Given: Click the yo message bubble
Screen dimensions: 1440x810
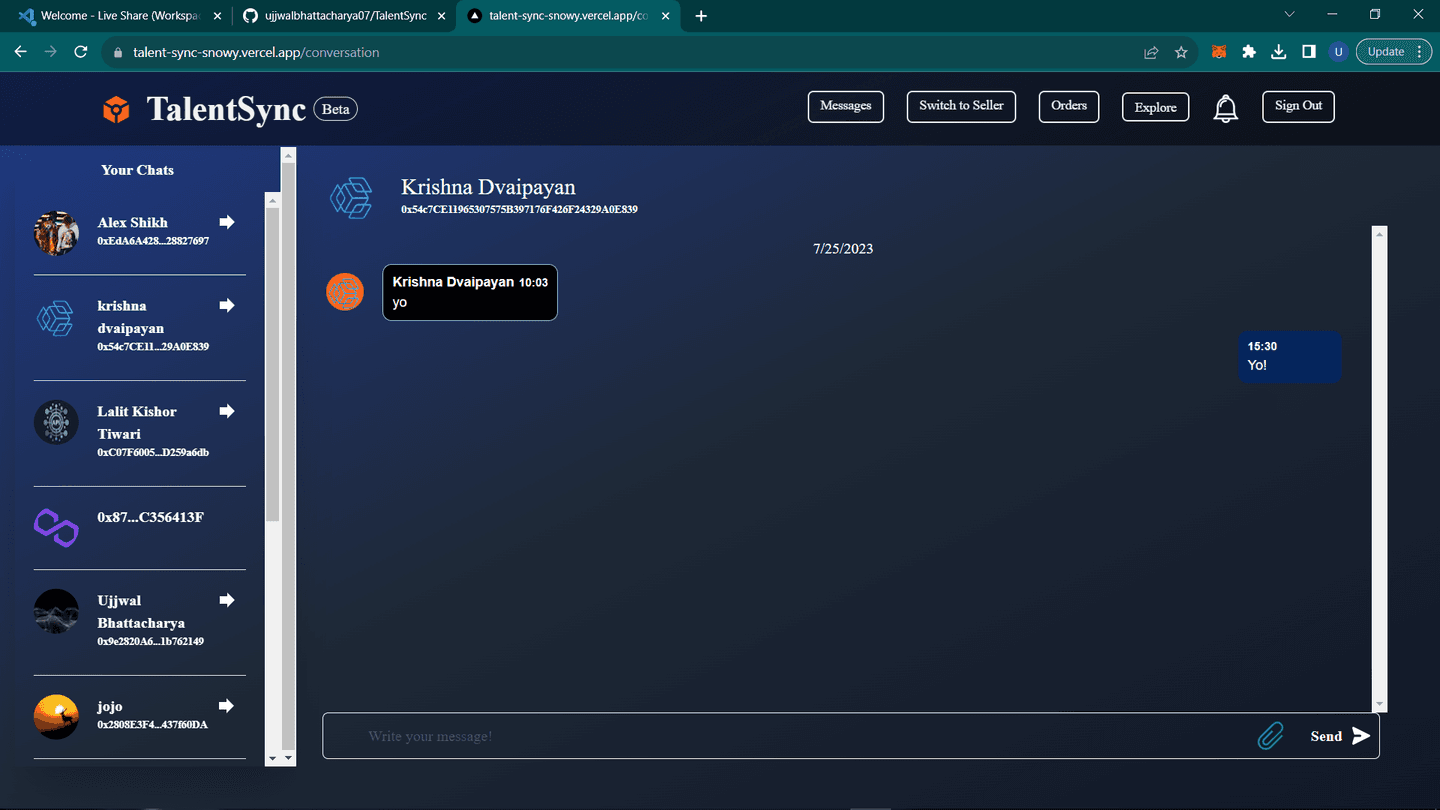Looking at the screenshot, I should click(x=470, y=292).
